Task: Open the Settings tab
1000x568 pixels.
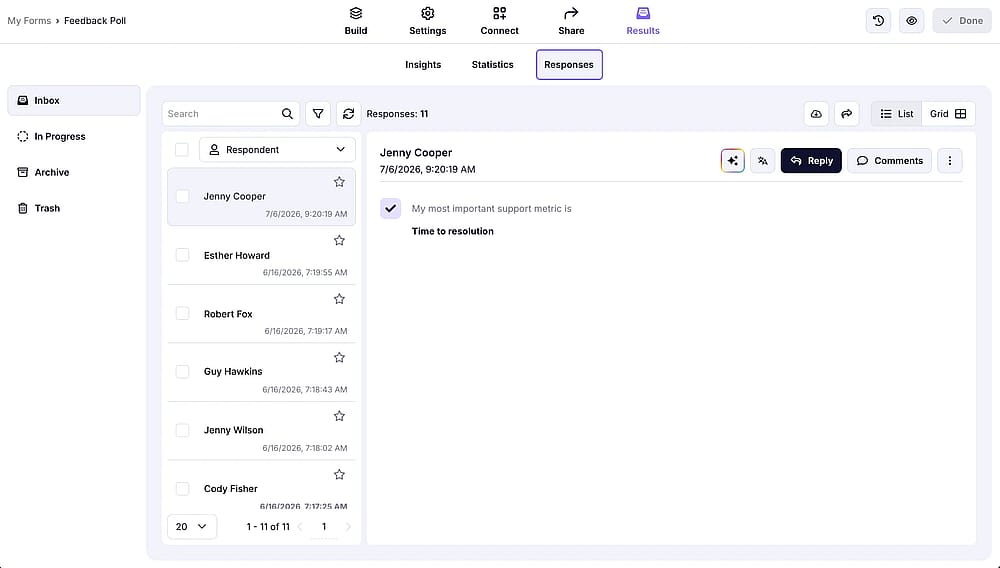Action: (x=427, y=21)
